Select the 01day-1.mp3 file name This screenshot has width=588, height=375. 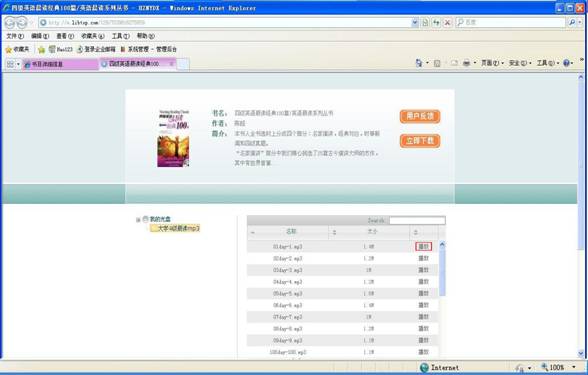[288, 247]
